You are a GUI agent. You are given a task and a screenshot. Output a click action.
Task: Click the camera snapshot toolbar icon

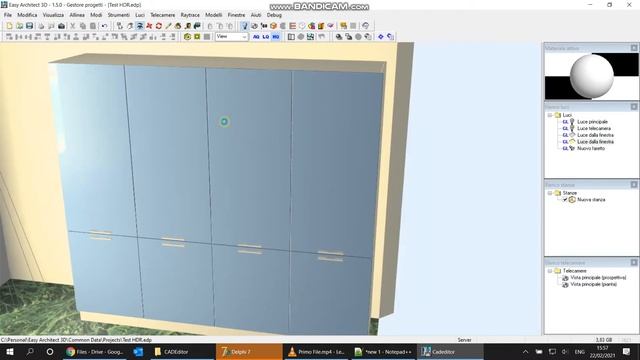61,26
